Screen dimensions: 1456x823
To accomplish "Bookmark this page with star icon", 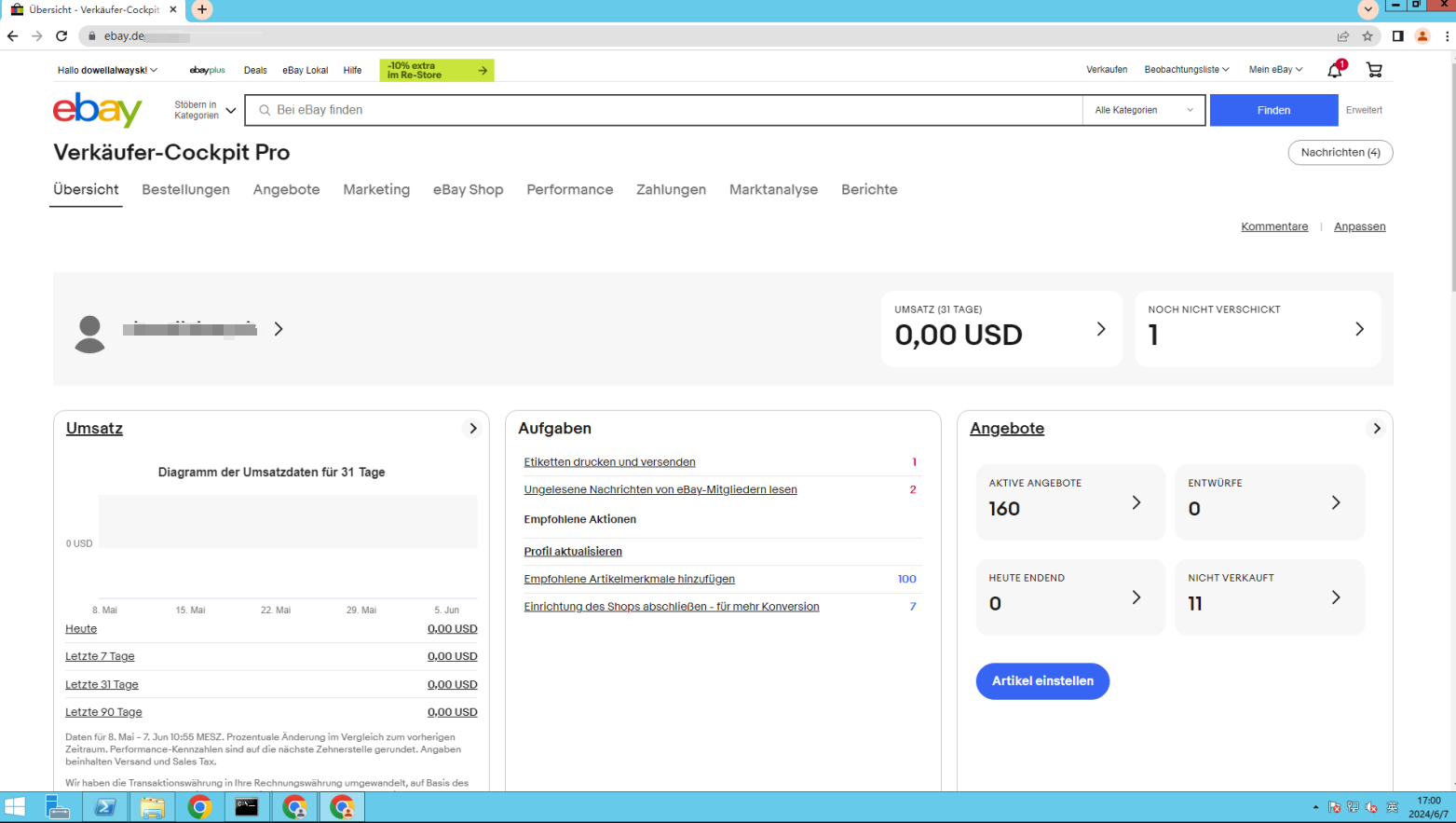I will 1368,36.
